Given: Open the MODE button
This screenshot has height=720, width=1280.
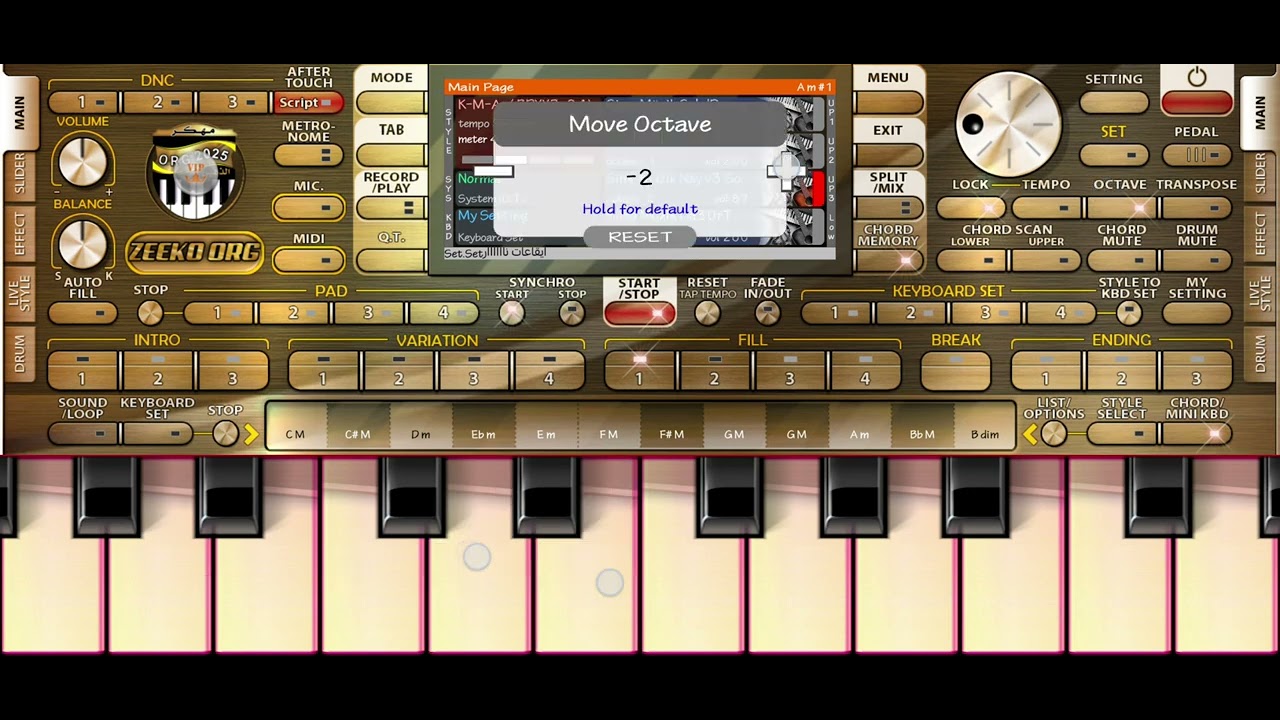Looking at the screenshot, I should click(x=391, y=102).
